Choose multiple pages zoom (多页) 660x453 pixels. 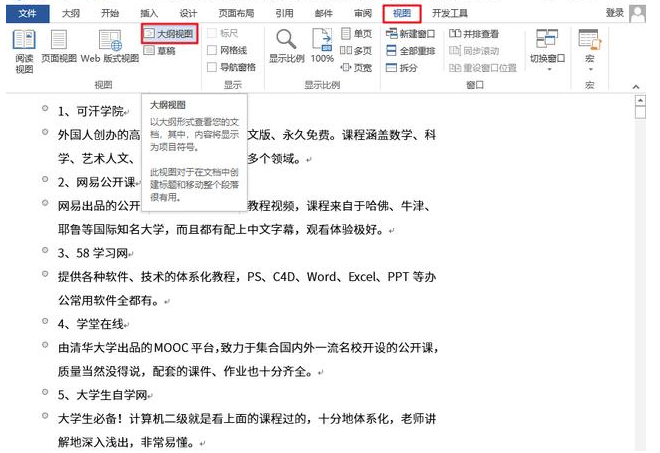click(356, 51)
